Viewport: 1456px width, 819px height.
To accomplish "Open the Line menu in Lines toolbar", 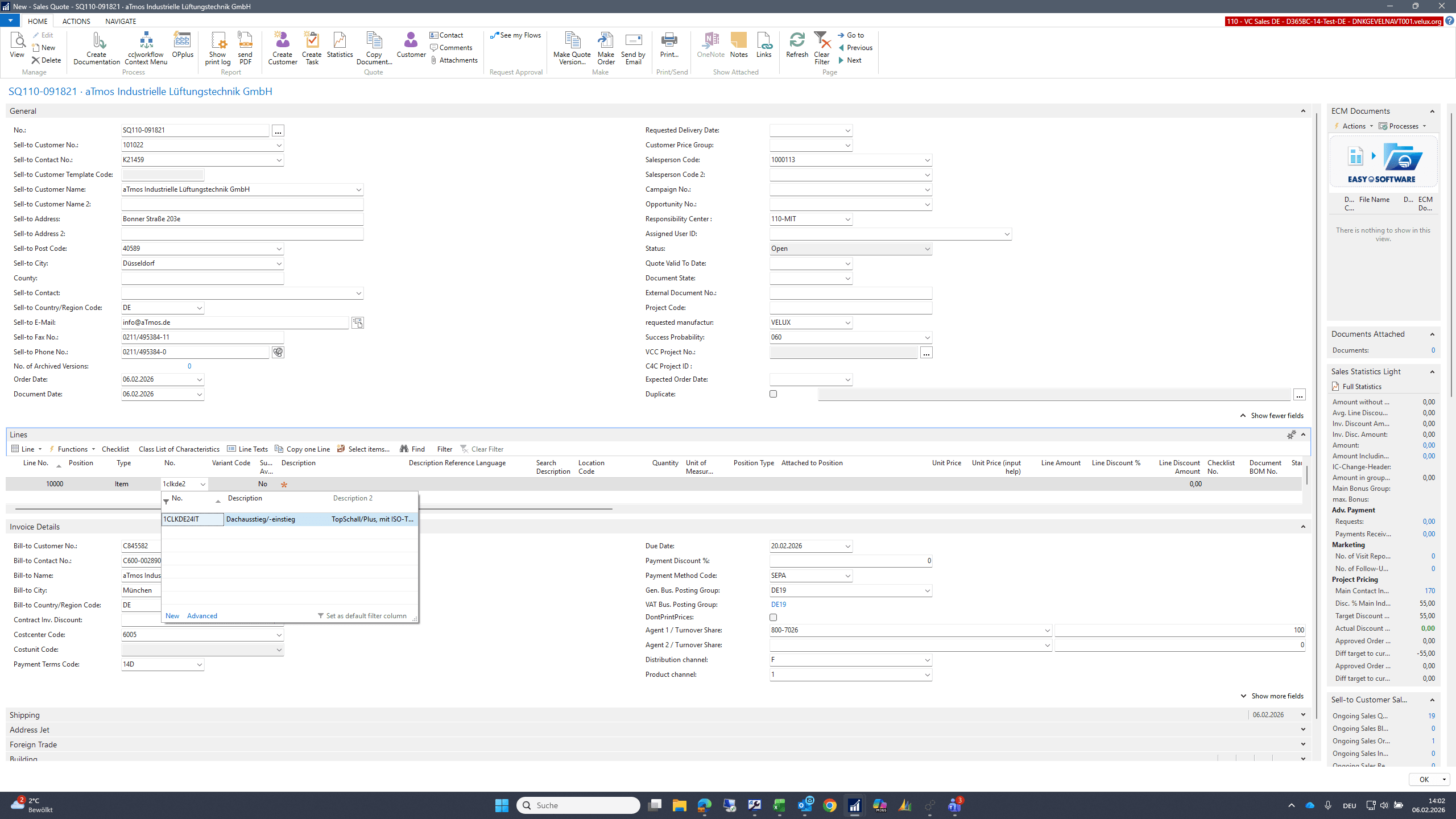I will pyautogui.click(x=27, y=449).
